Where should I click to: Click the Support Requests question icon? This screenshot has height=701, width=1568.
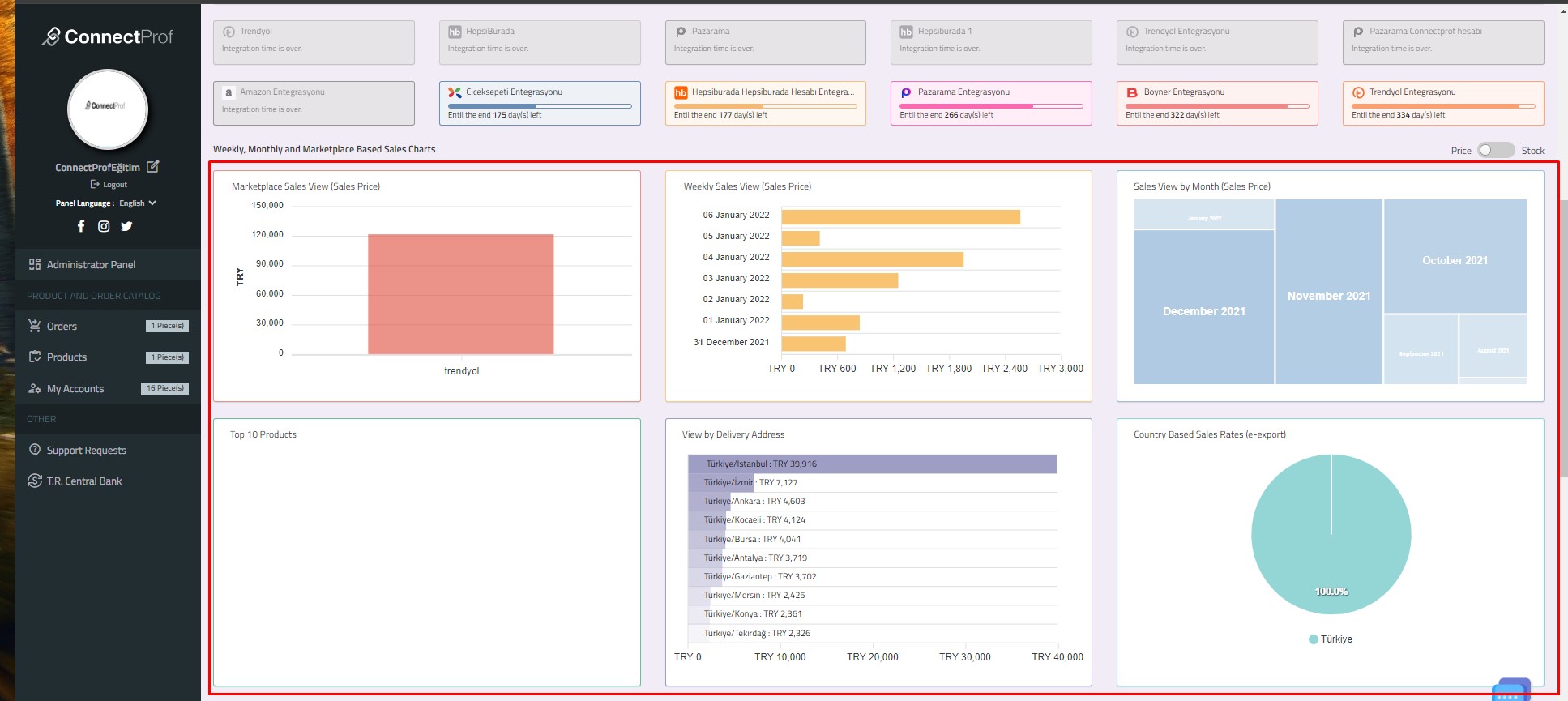point(35,450)
